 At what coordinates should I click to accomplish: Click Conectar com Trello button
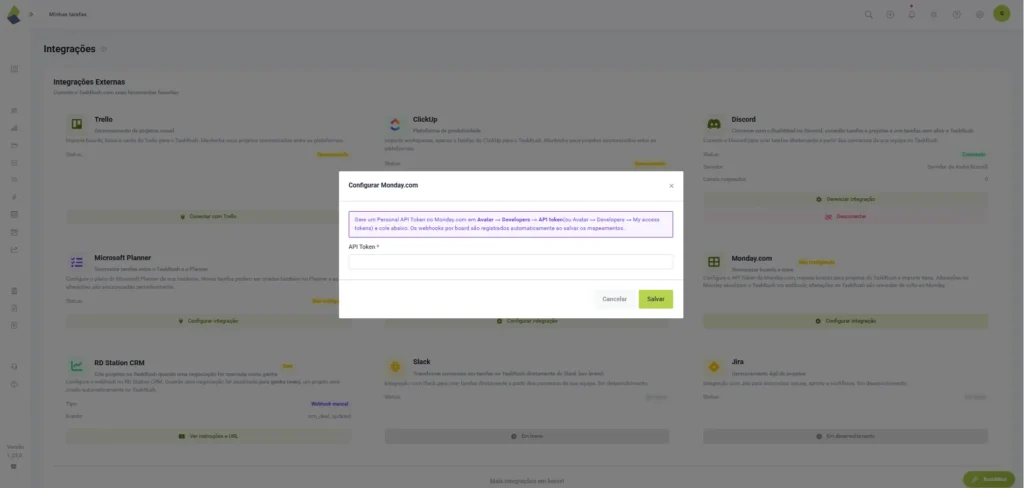click(x=208, y=216)
